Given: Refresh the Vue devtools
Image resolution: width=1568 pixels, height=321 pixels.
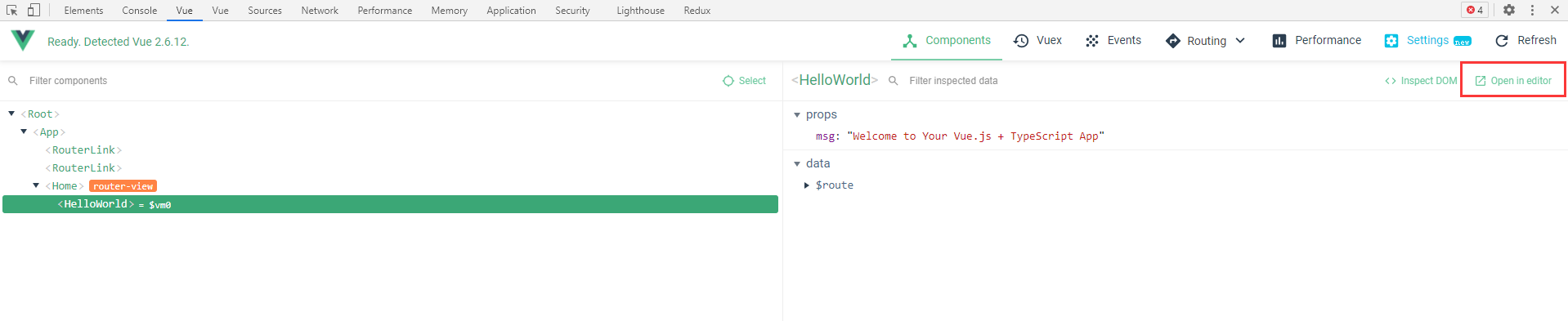Looking at the screenshot, I should click(1525, 40).
